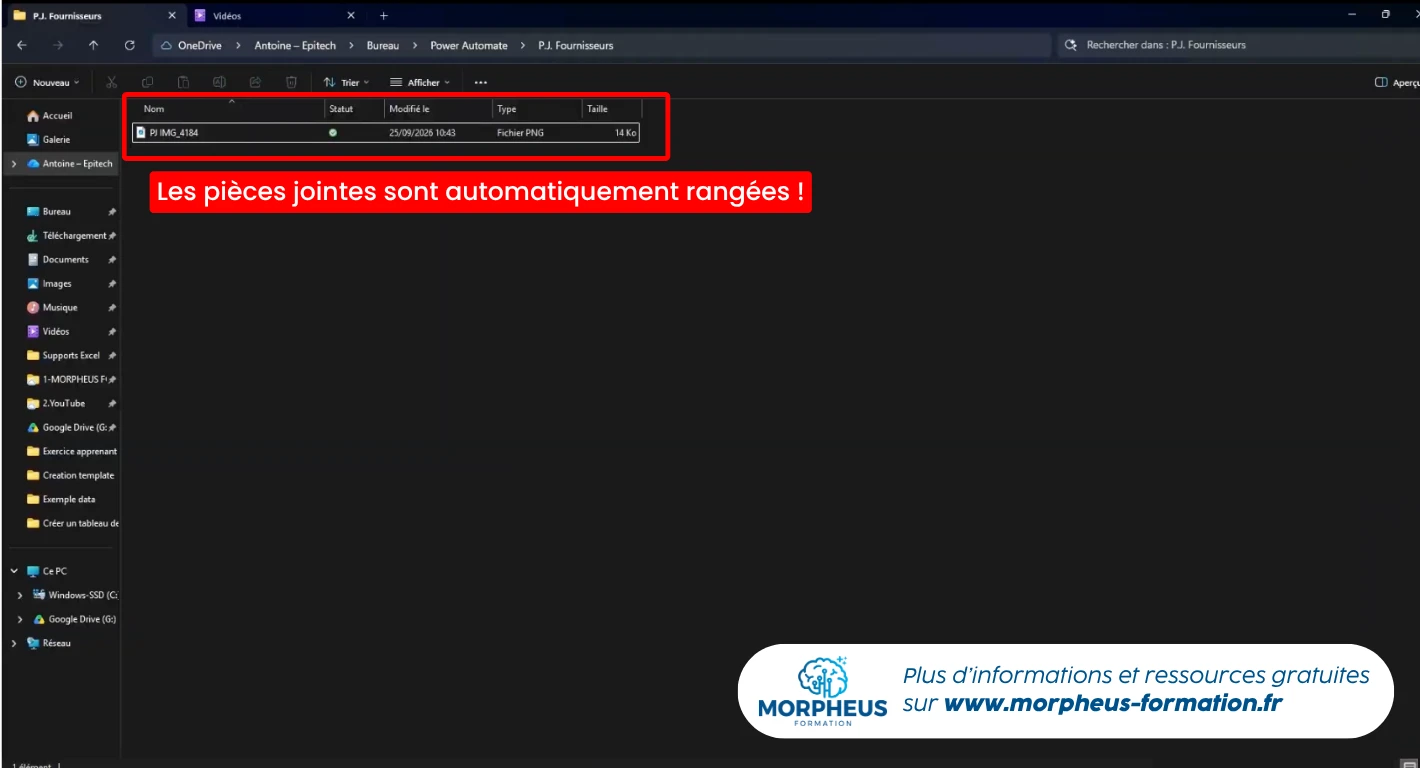Select Antoine – Epitech OneDrive in sidebar
The image size is (1420, 768).
tap(70, 164)
